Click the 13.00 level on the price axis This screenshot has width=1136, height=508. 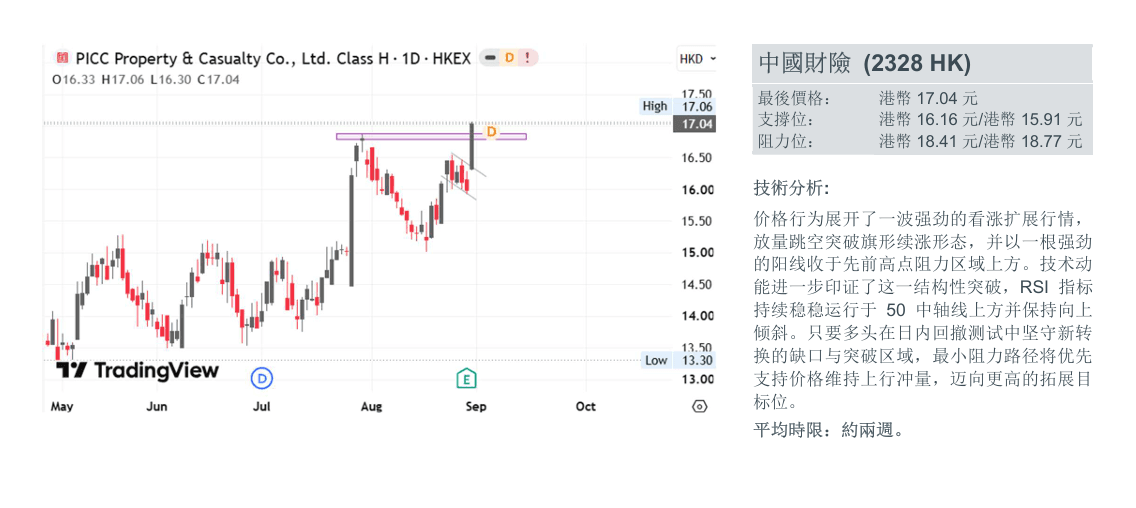(x=696, y=379)
